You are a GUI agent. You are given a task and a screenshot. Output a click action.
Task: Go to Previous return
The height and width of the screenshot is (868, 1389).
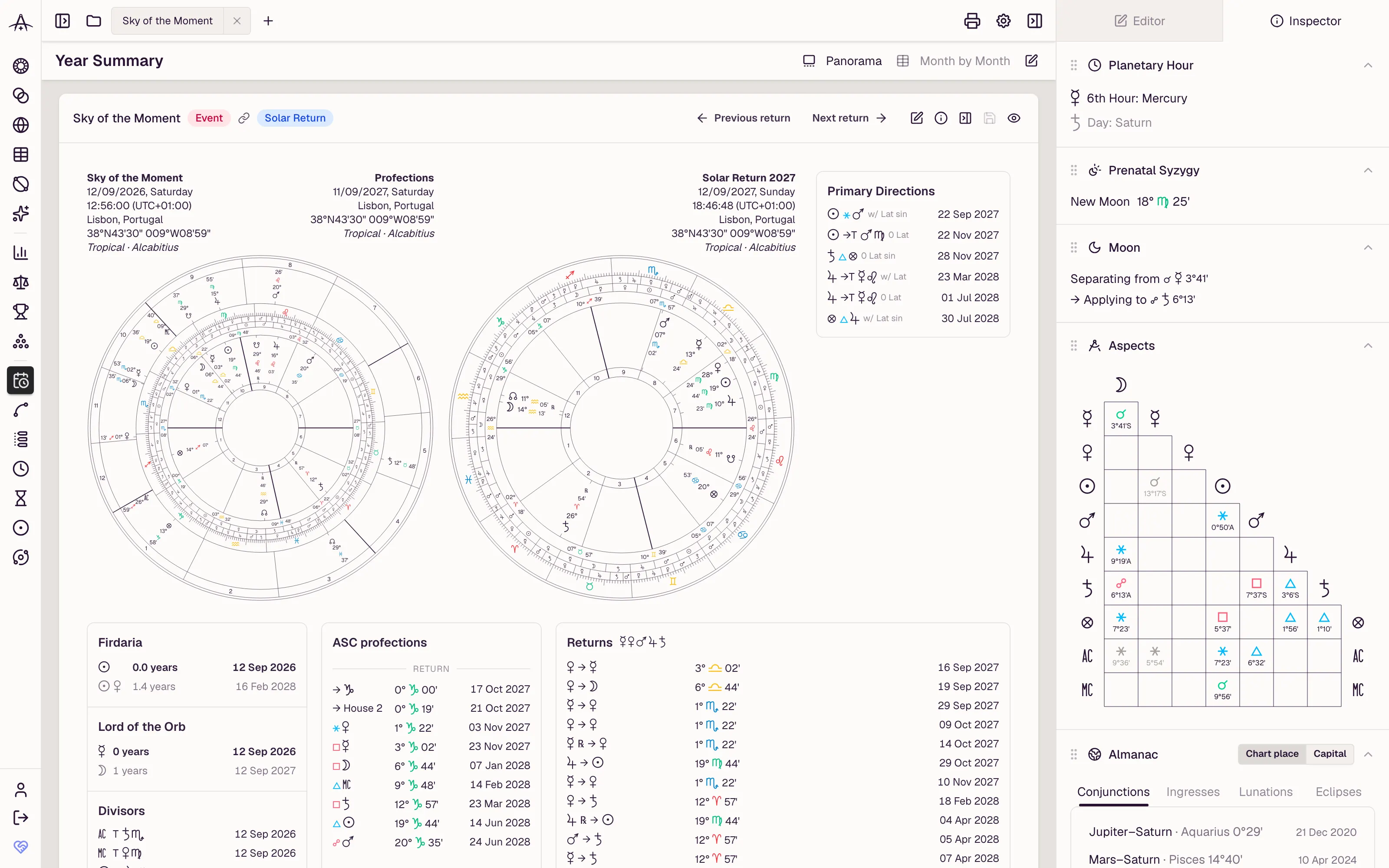(x=743, y=118)
